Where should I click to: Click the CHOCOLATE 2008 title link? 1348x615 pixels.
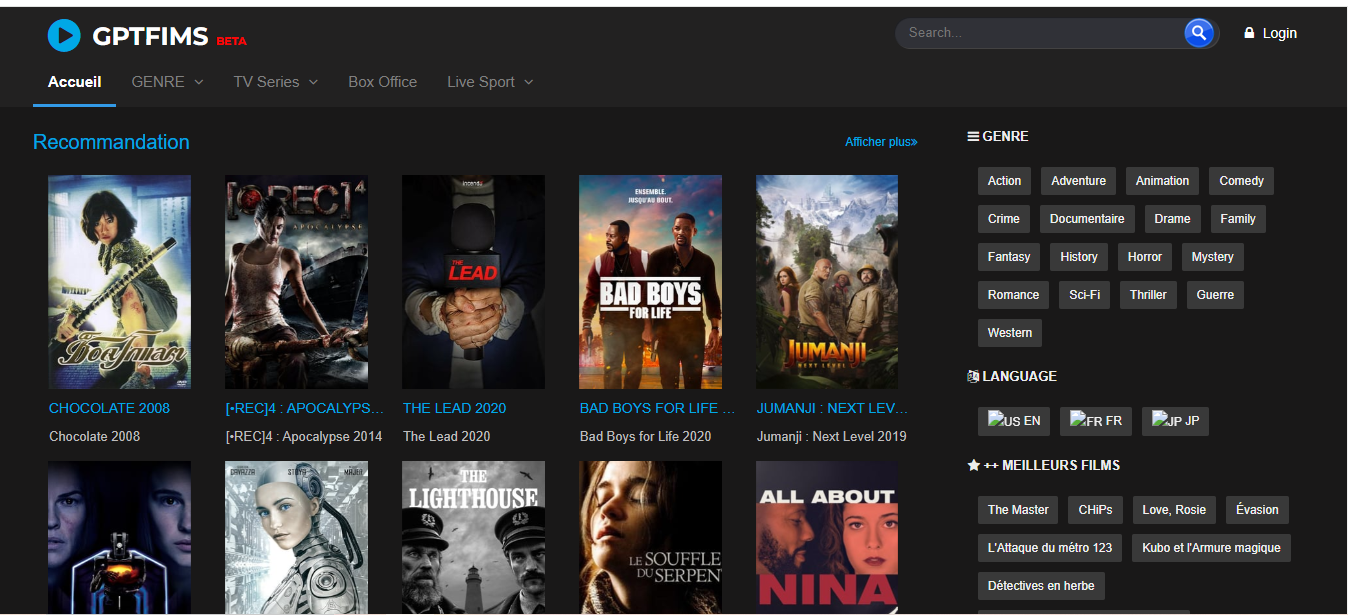pyautogui.click(x=110, y=408)
